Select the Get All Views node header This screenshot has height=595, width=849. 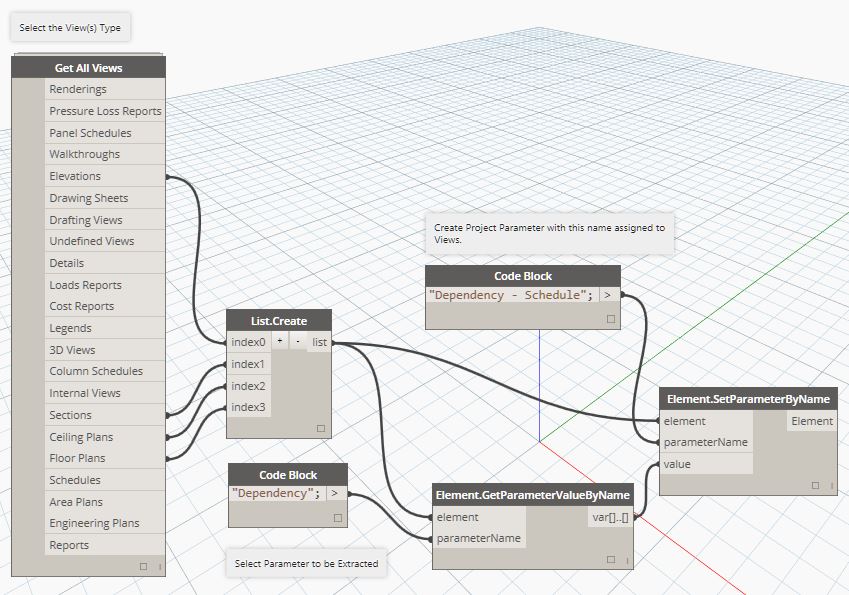[x=88, y=68]
